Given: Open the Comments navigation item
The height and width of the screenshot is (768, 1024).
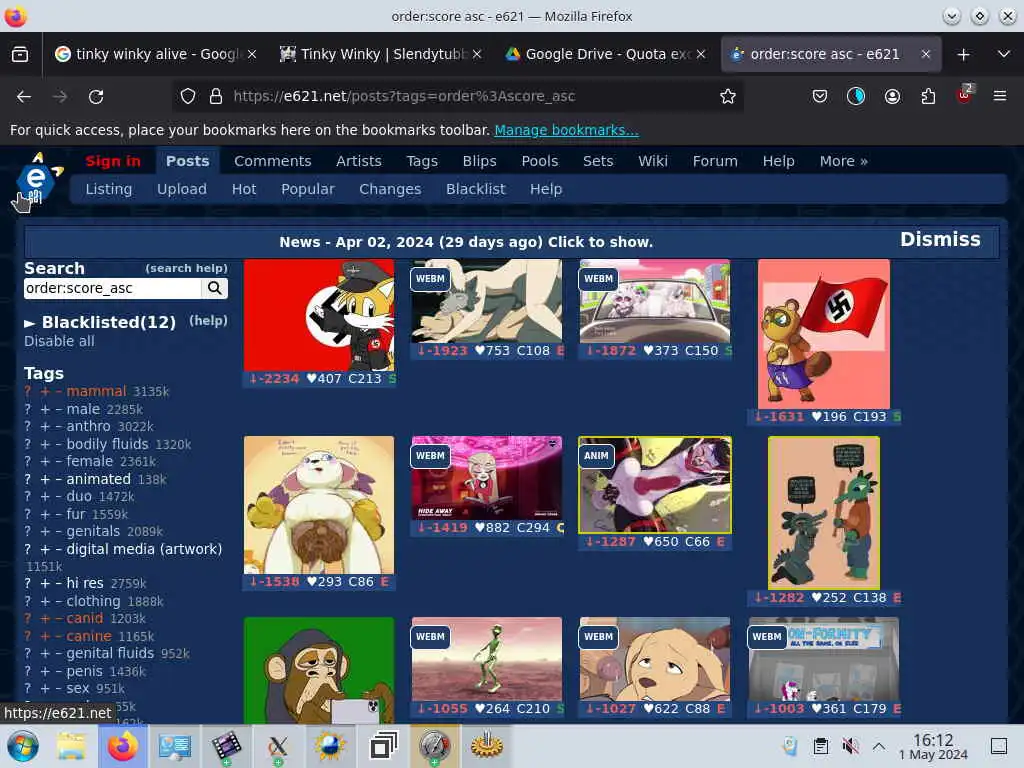Looking at the screenshot, I should (x=272, y=161).
